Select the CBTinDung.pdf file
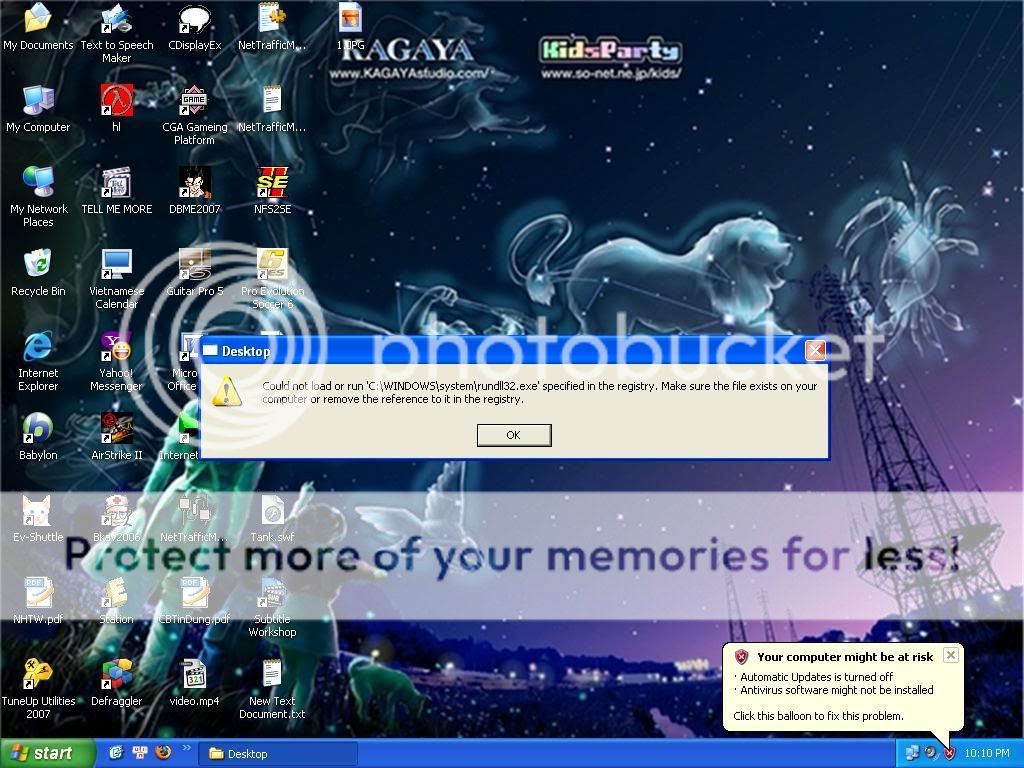Viewport: 1024px width, 768px height. point(195,600)
